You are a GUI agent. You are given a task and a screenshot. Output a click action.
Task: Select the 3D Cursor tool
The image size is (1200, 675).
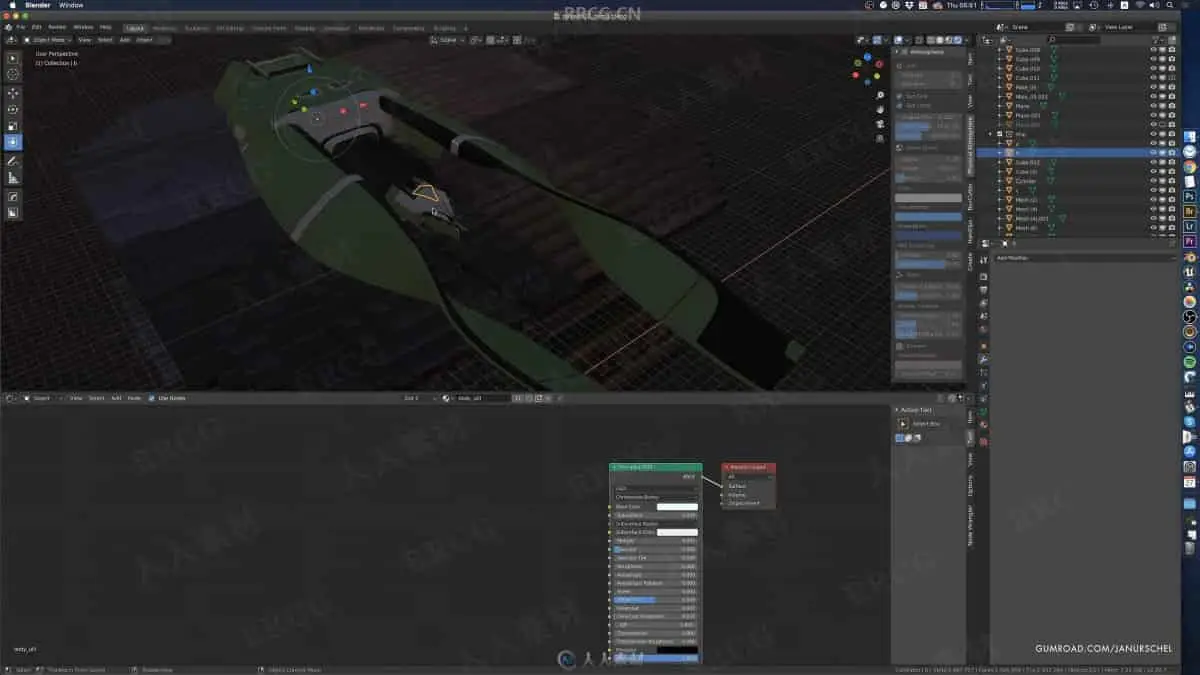(x=13, y=74)
